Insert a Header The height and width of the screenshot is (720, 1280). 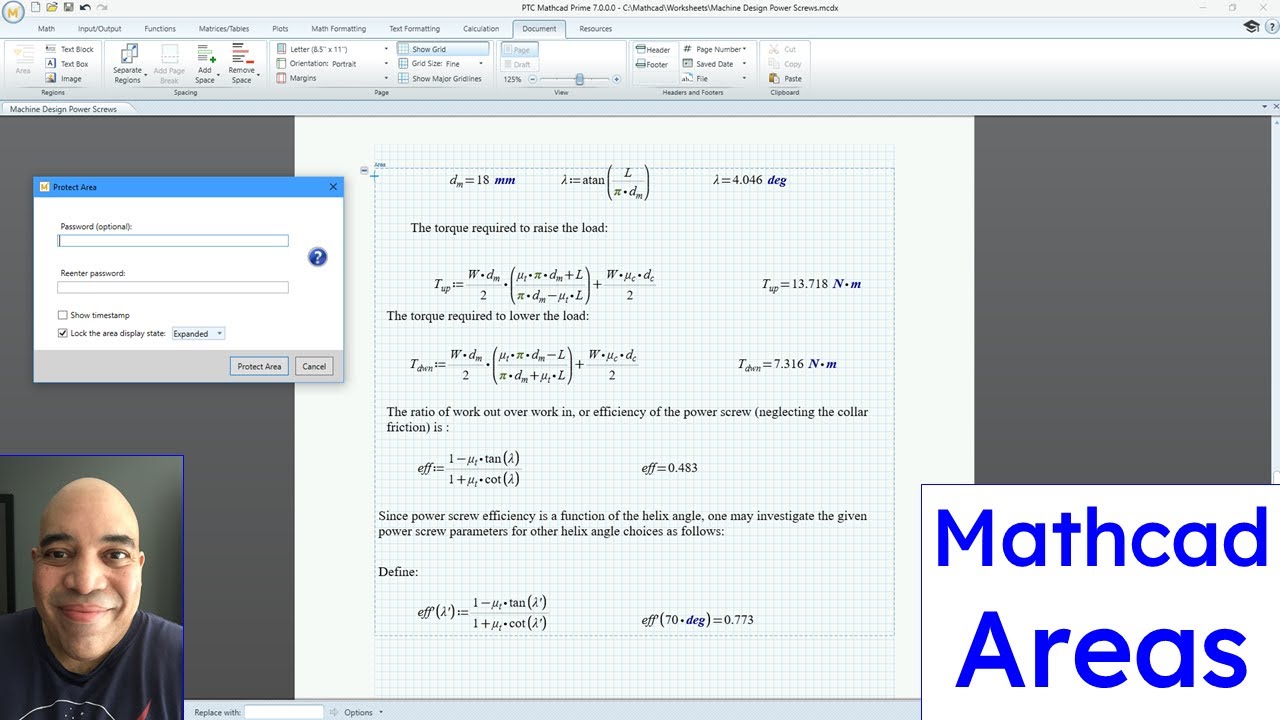[x=652, y=49]
